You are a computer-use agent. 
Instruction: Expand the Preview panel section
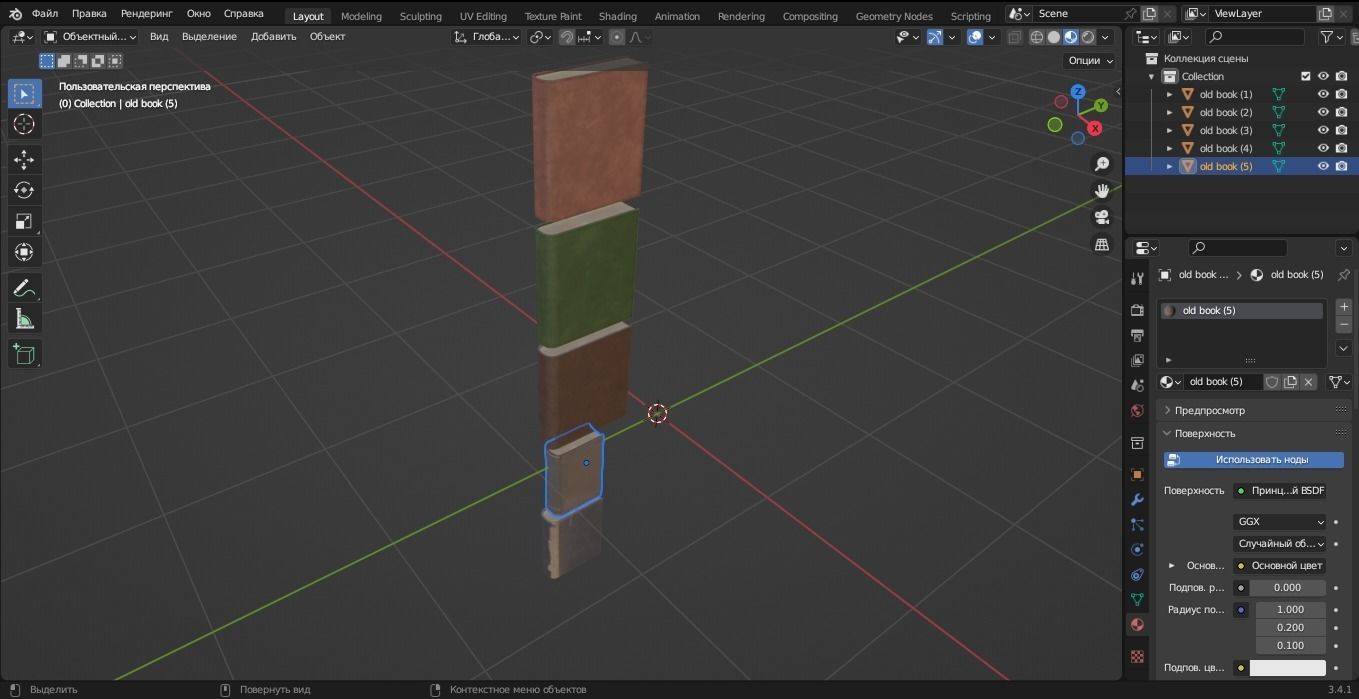[1253, 410]
